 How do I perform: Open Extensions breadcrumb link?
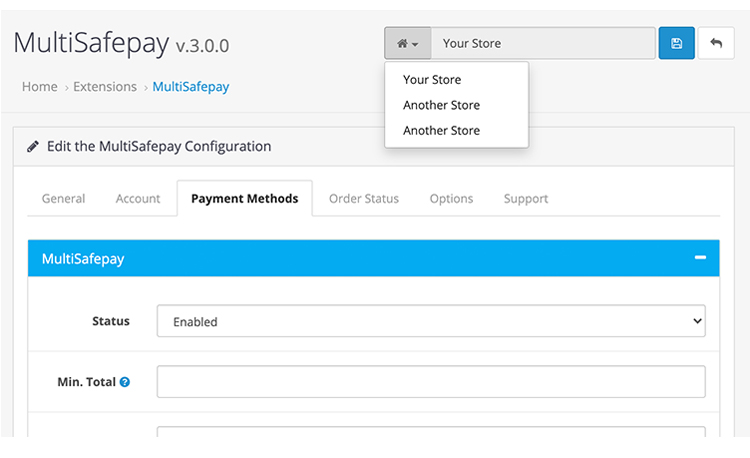105,87
